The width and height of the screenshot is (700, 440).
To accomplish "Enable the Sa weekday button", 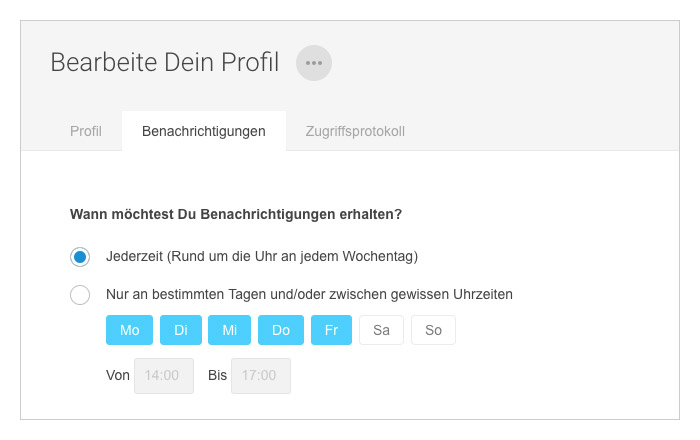I will point(381,330).
